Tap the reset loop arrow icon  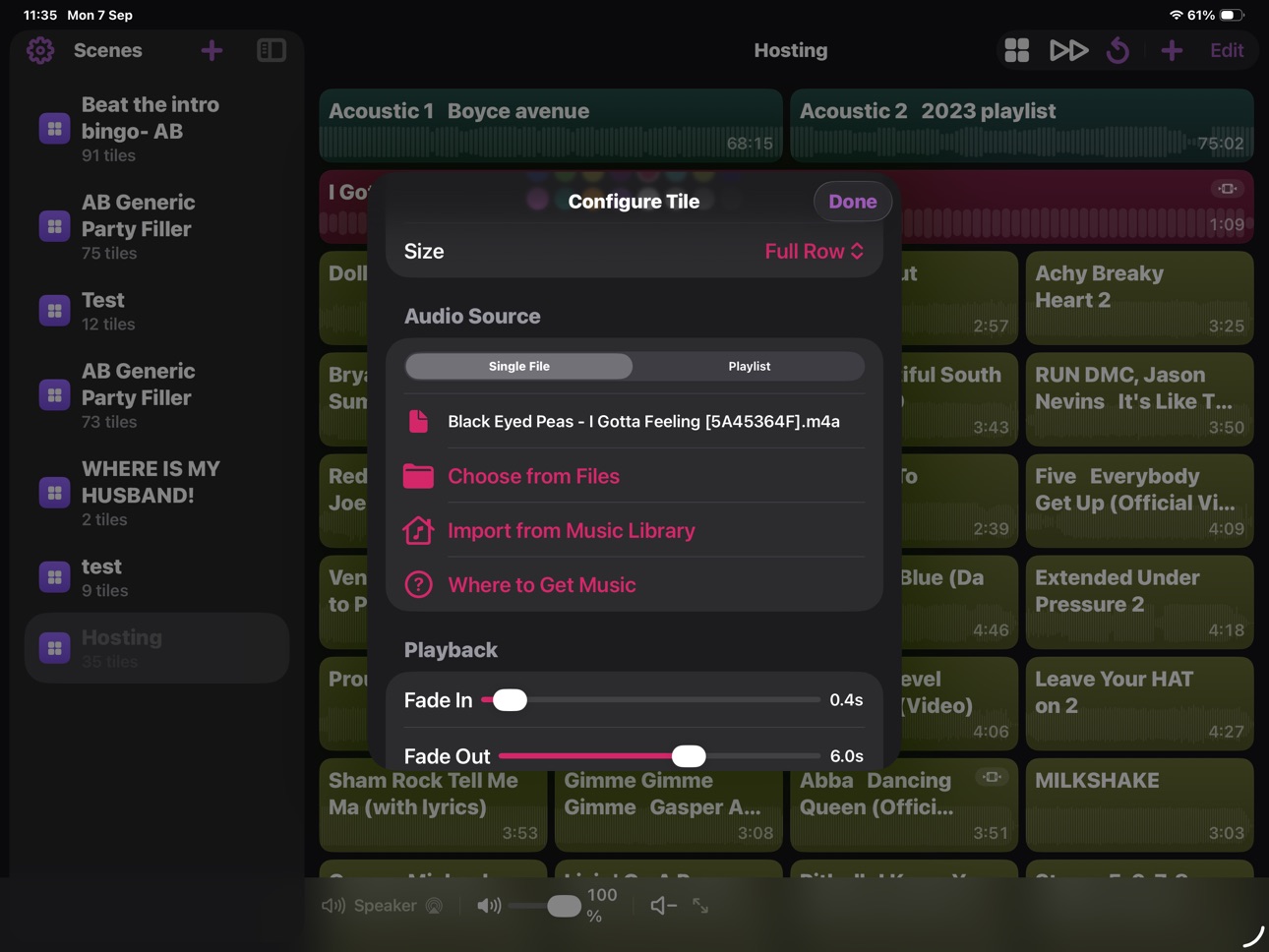point(1118,50)
